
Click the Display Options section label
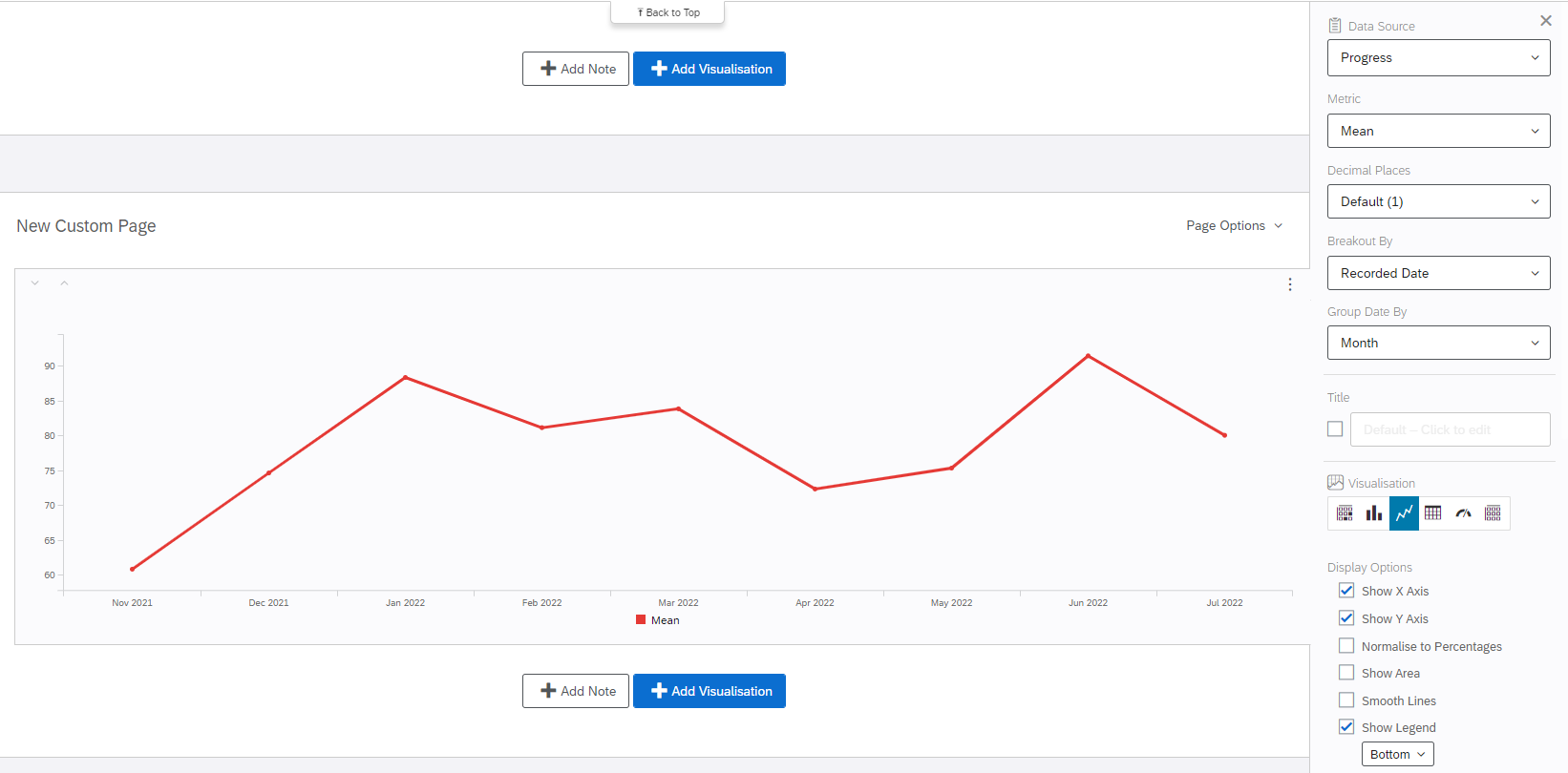click(1369, 567)
